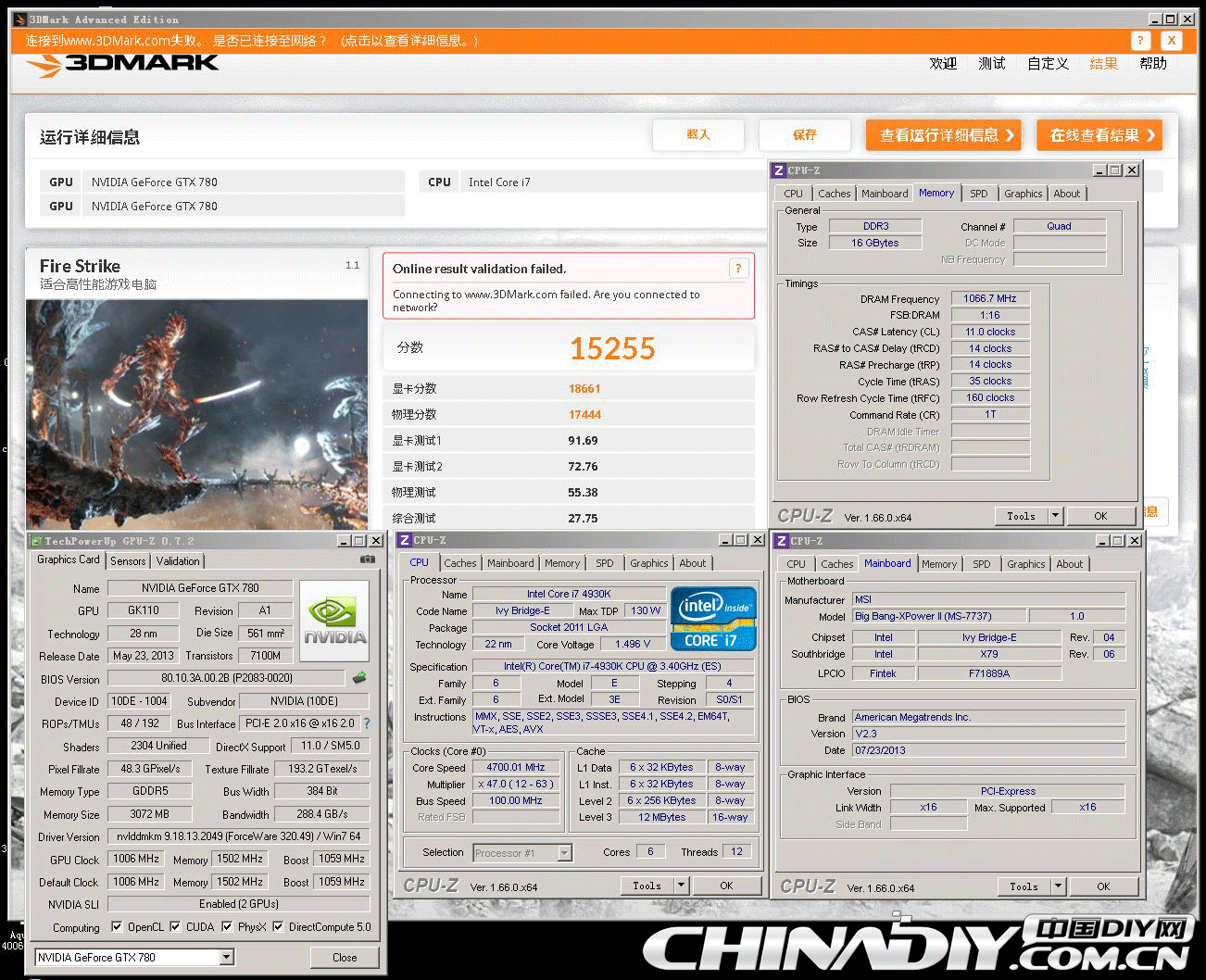This screenshot has width=1206, height=980.
Task: Click the Fire Strike preview image
Action: click(197, 414)
